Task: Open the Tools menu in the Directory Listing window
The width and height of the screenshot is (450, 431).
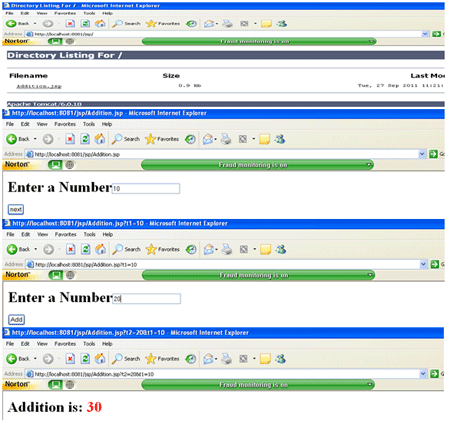Action: tap(89, 13)
